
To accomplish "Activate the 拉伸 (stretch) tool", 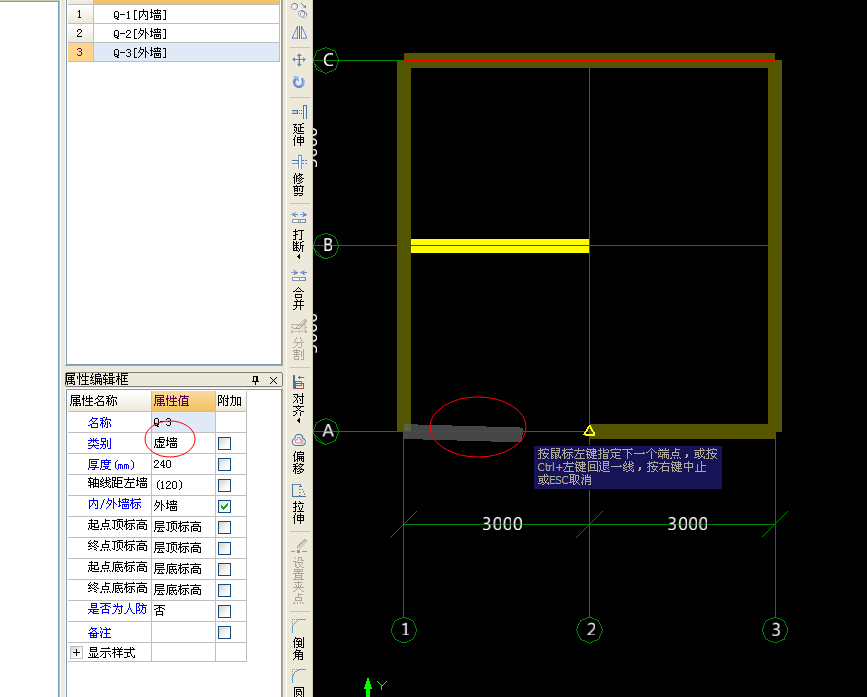I will coord(299,504).
